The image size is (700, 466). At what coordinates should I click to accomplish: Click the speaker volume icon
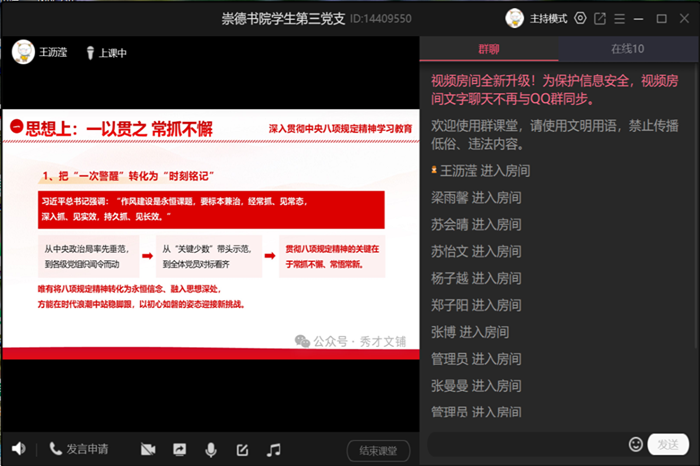(18, 449)
